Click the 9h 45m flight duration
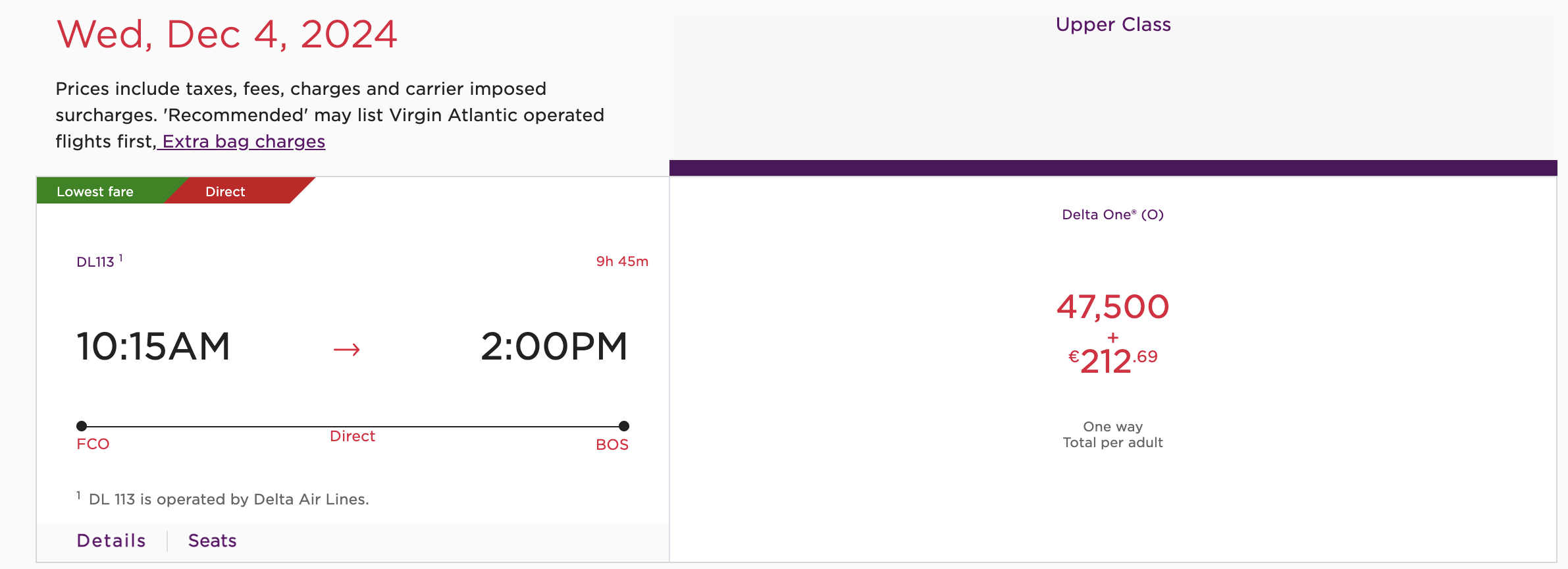This screenshot has width=1568, height=569. click(x=622, y=261)
